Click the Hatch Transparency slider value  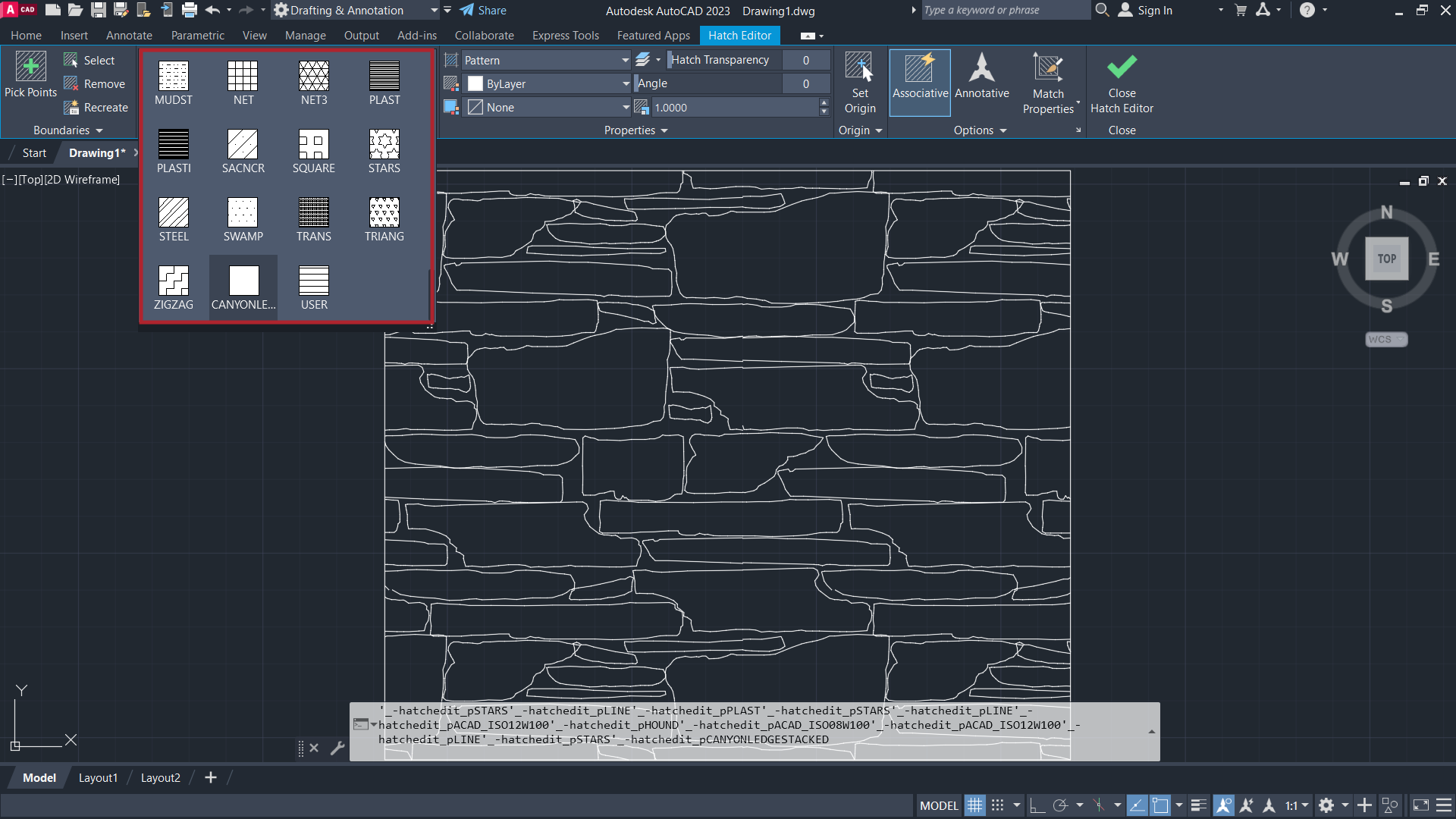805,60
